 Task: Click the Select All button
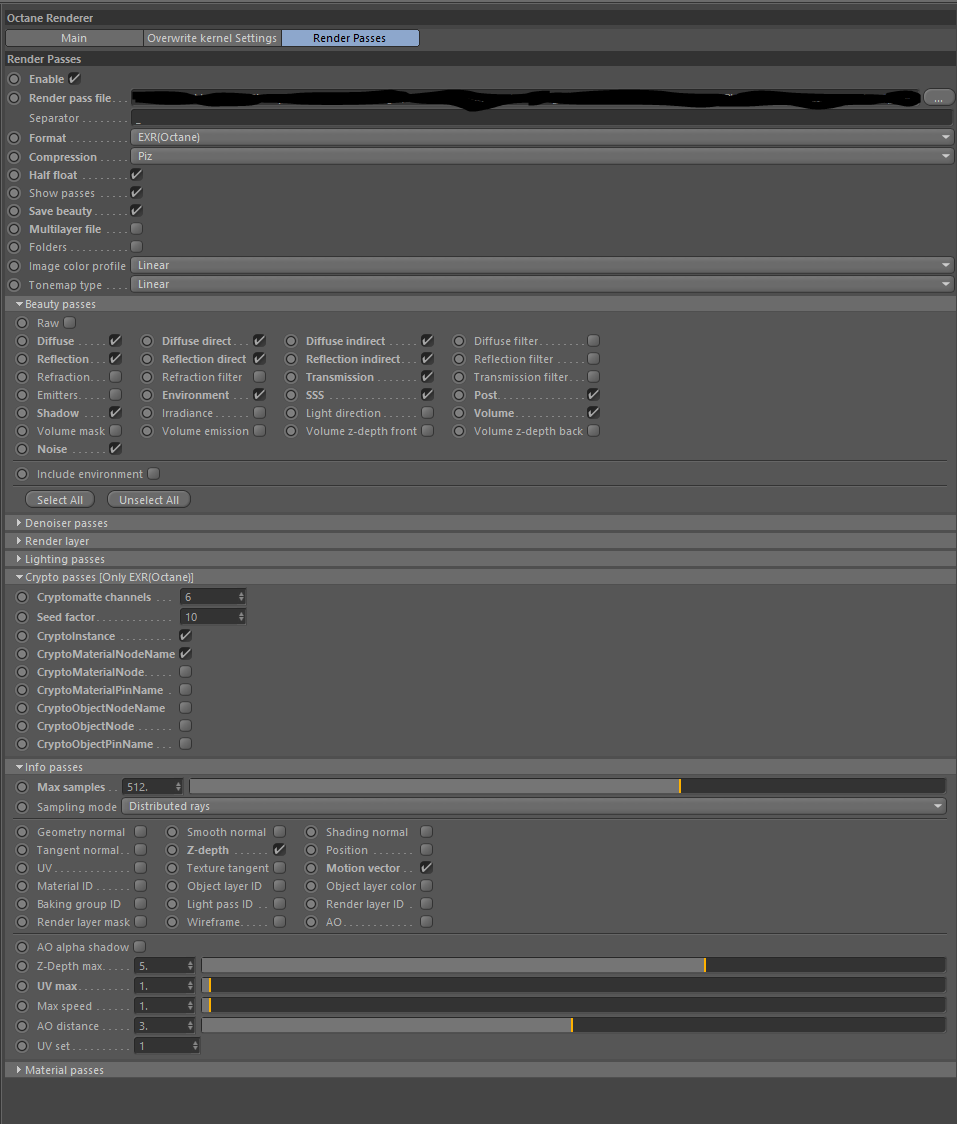[x=60, y=500]
